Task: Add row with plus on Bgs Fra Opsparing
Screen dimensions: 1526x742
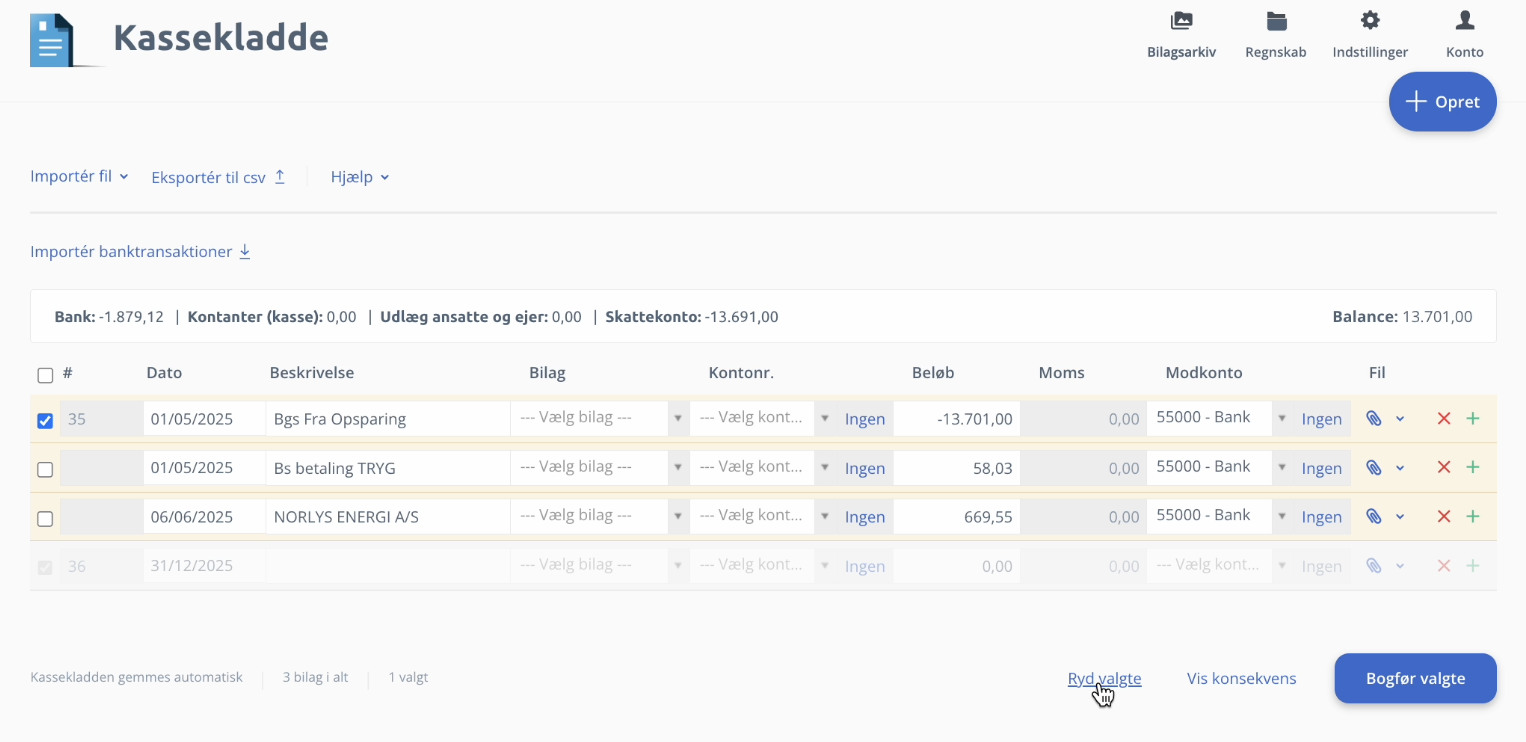Action: click(1472, 419)
